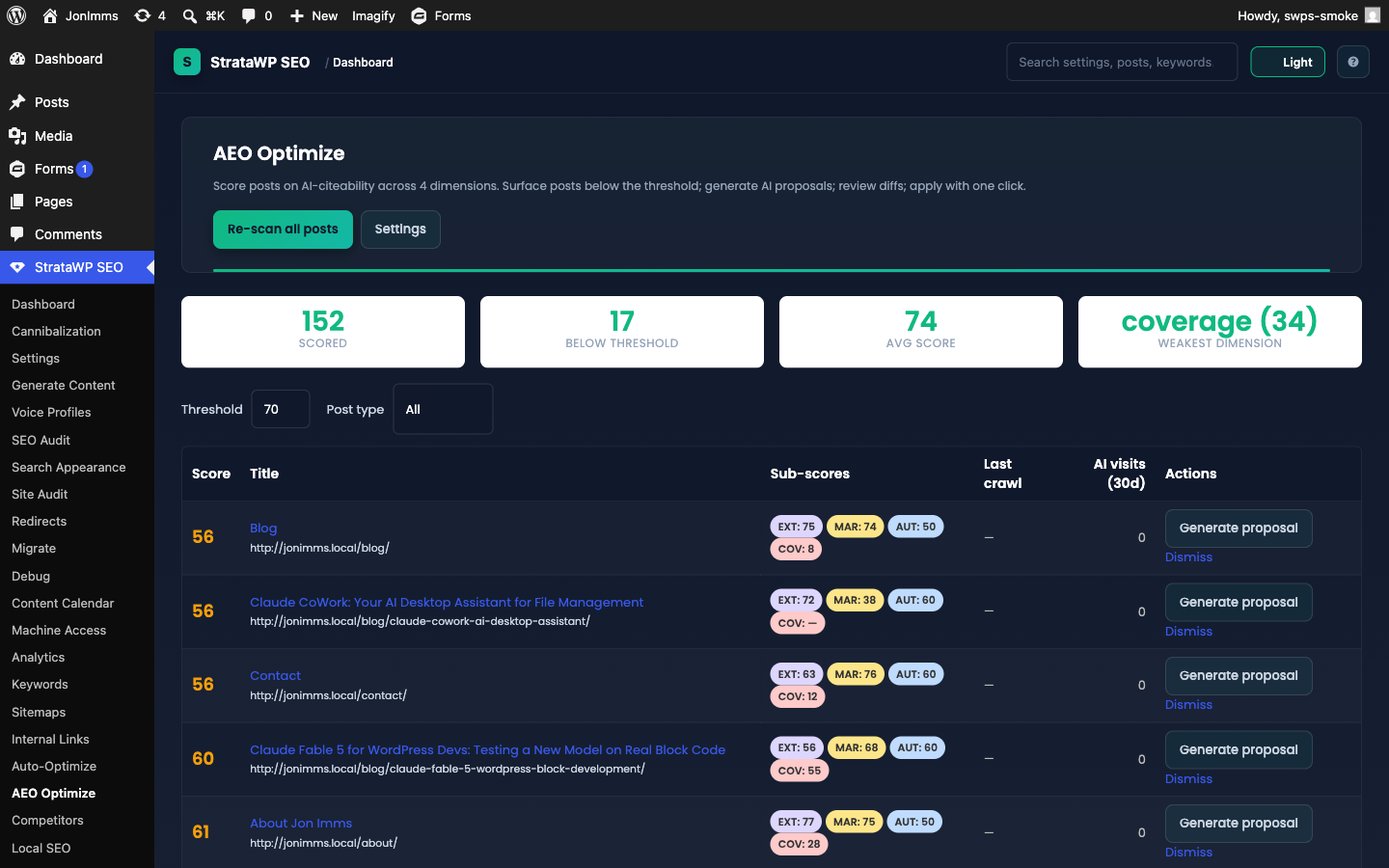Viewport: 1389px width, 868px height.
Task: Open the Internal Links submenu item
Action: click(x=50, y=739)
